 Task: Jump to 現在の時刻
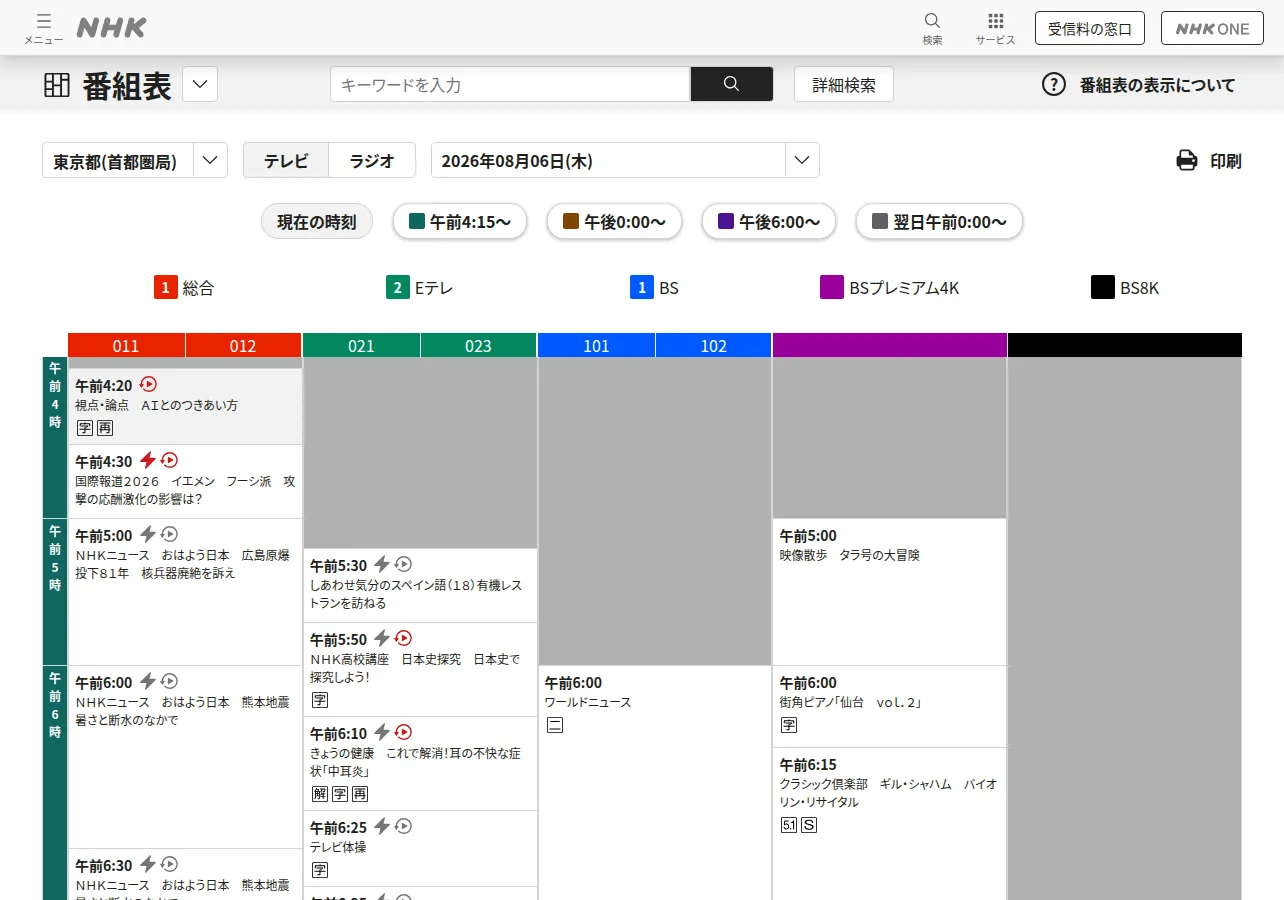[317, 222]
